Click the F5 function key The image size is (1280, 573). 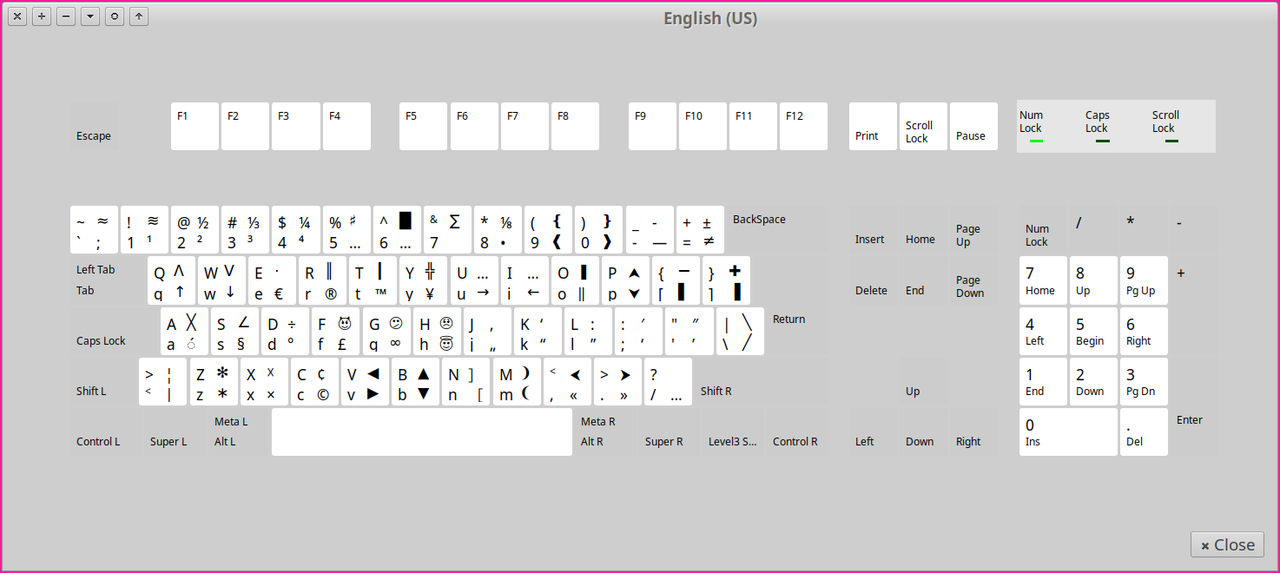pos(423,127)
